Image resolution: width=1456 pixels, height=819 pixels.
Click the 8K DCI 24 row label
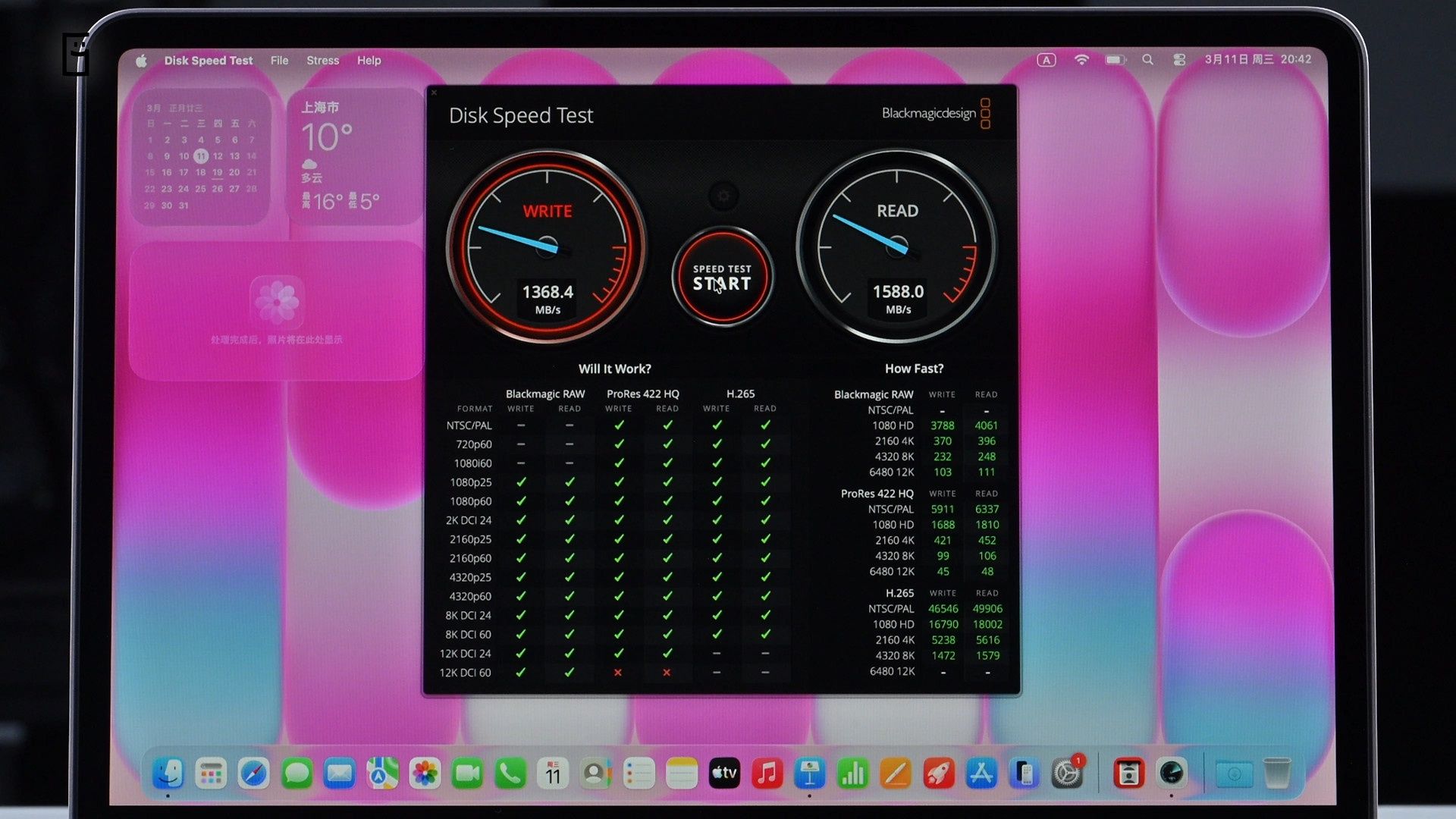pyautogui.click(x=468, y=616)
